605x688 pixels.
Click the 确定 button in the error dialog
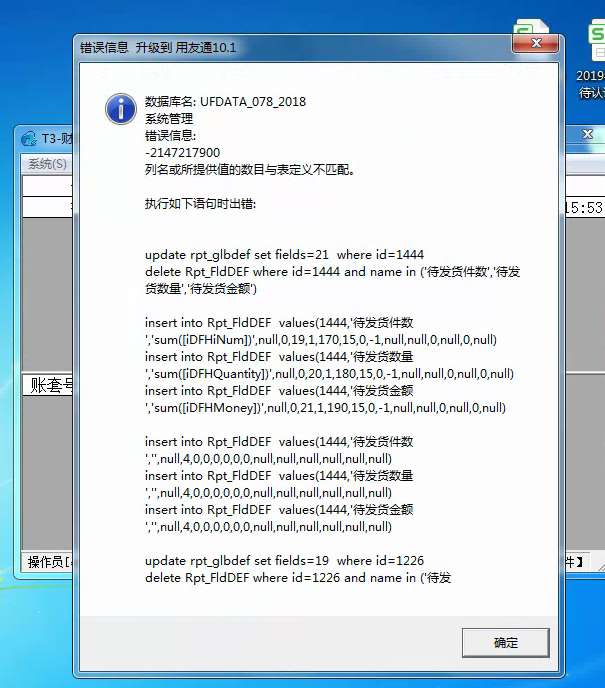tap(505, 643)
